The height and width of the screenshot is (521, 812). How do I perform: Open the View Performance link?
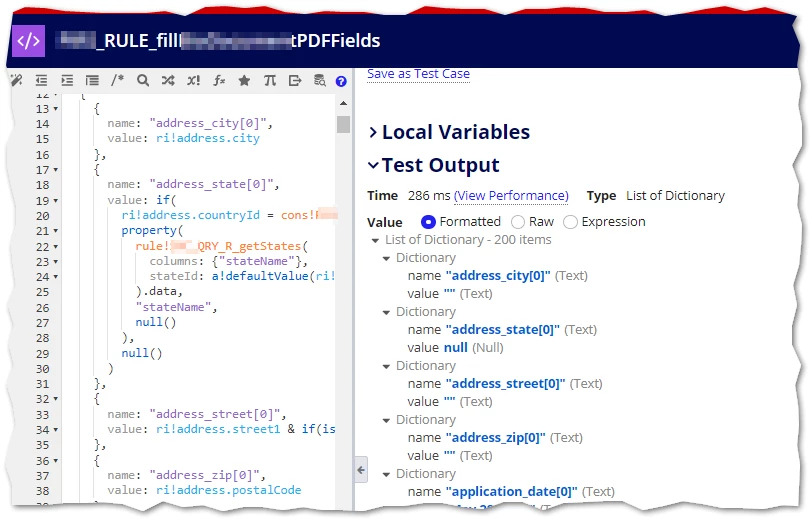[511, 196]
